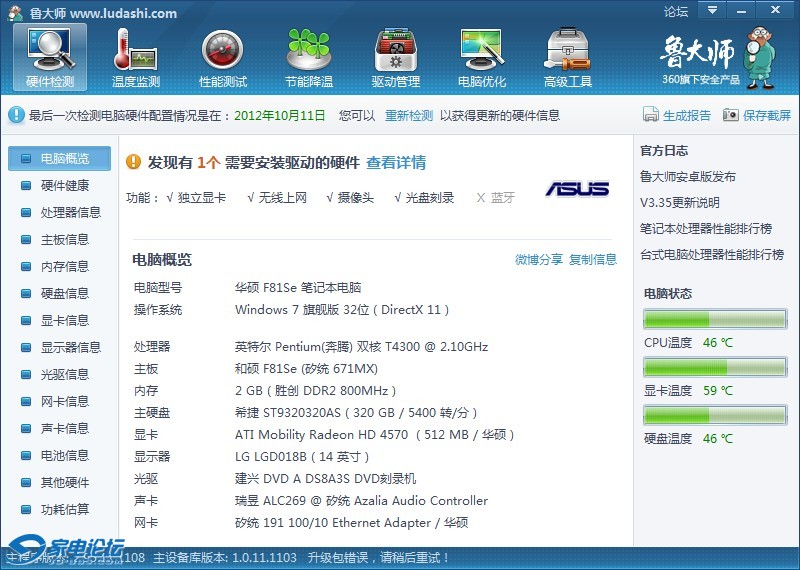The width and height of the screenshot is (800, 570).
Task: Open the 电脑优化 PC optimization section
Action: pyautogui.click(x=482, y=57)
